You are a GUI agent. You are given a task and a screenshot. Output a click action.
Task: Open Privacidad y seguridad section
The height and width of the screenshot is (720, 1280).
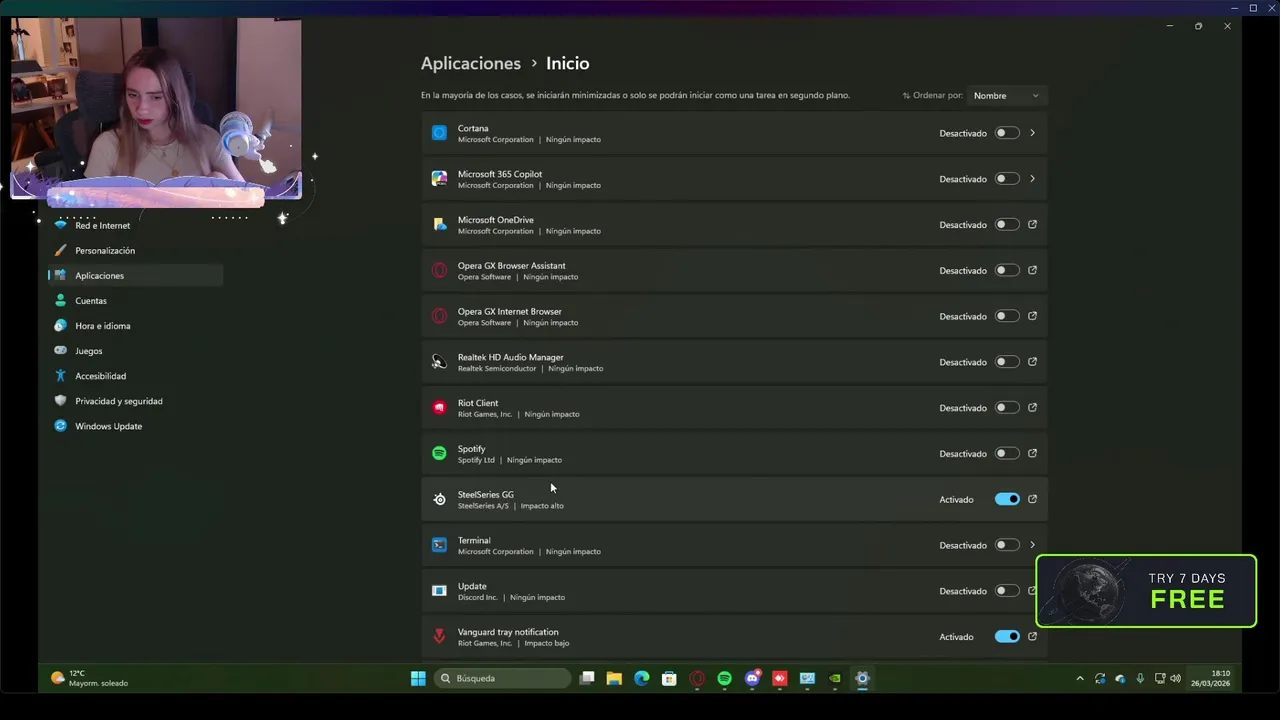(135, 401)
